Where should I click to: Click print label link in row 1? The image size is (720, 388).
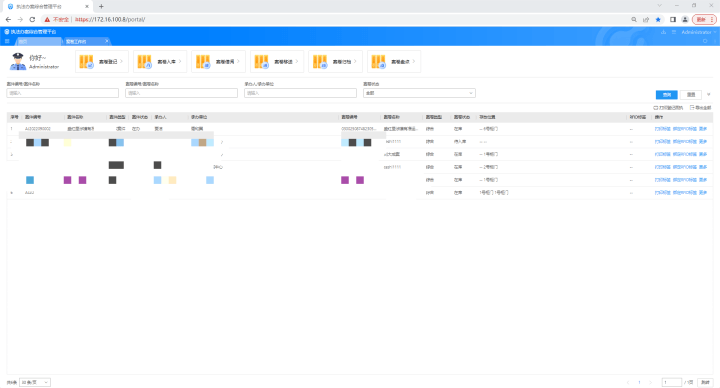pos(662,129)
